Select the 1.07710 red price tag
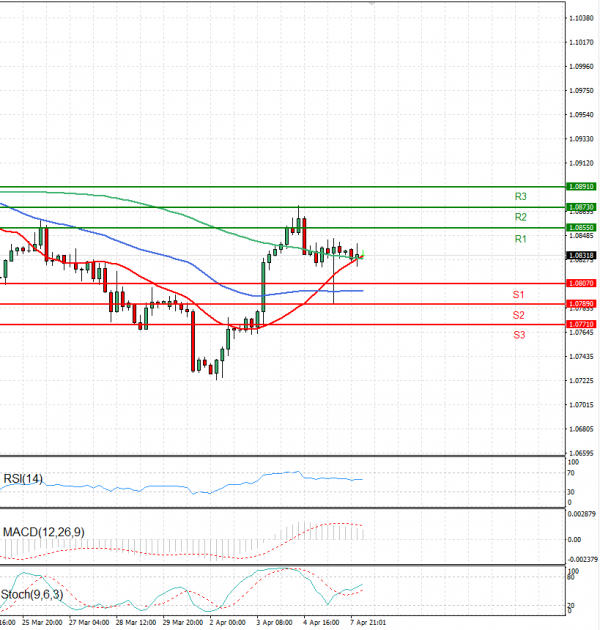The height and width of the screenshot is (630, 600). point(581,324)
